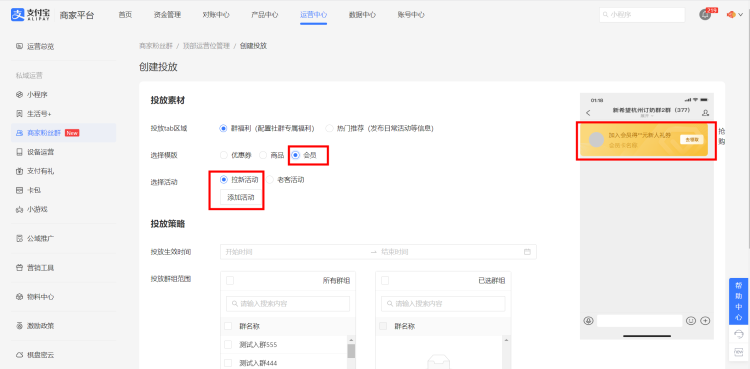Click scroll up arrow in 已选群组 list

(506, 339)
